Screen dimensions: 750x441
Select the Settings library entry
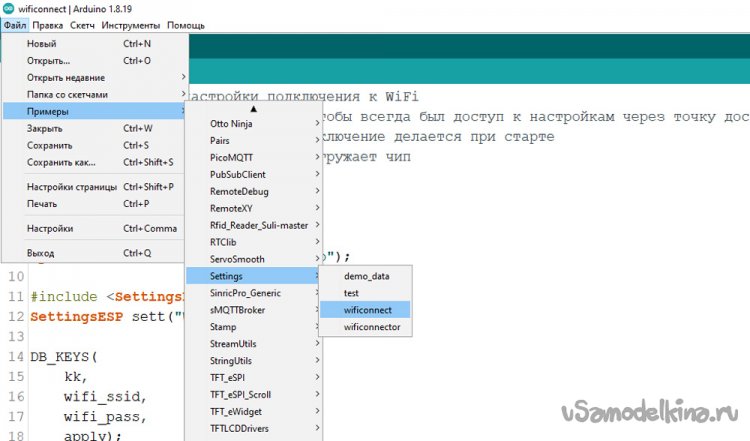click(x=254, y=276)
